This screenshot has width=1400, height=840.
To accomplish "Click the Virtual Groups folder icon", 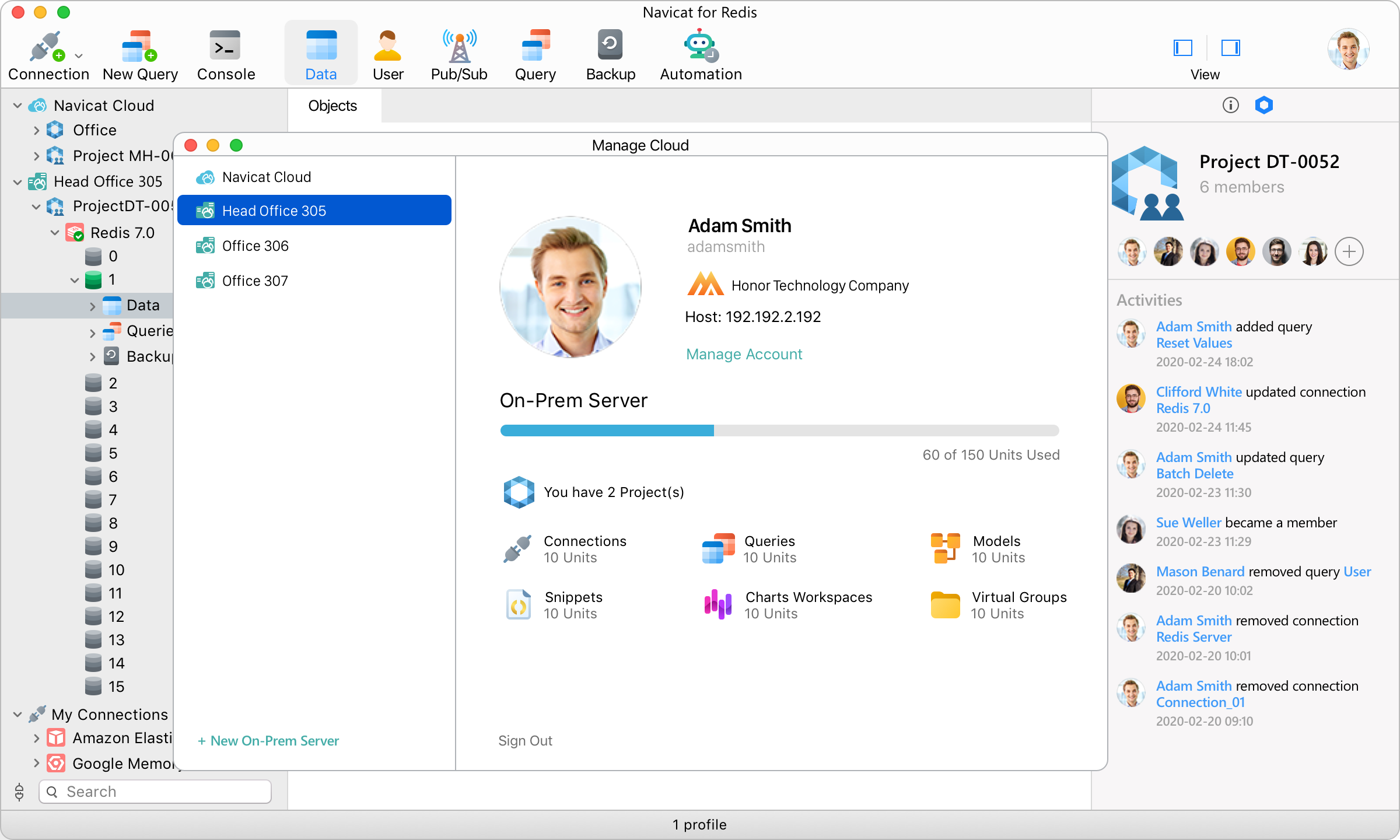I will [x=946, y=605].
